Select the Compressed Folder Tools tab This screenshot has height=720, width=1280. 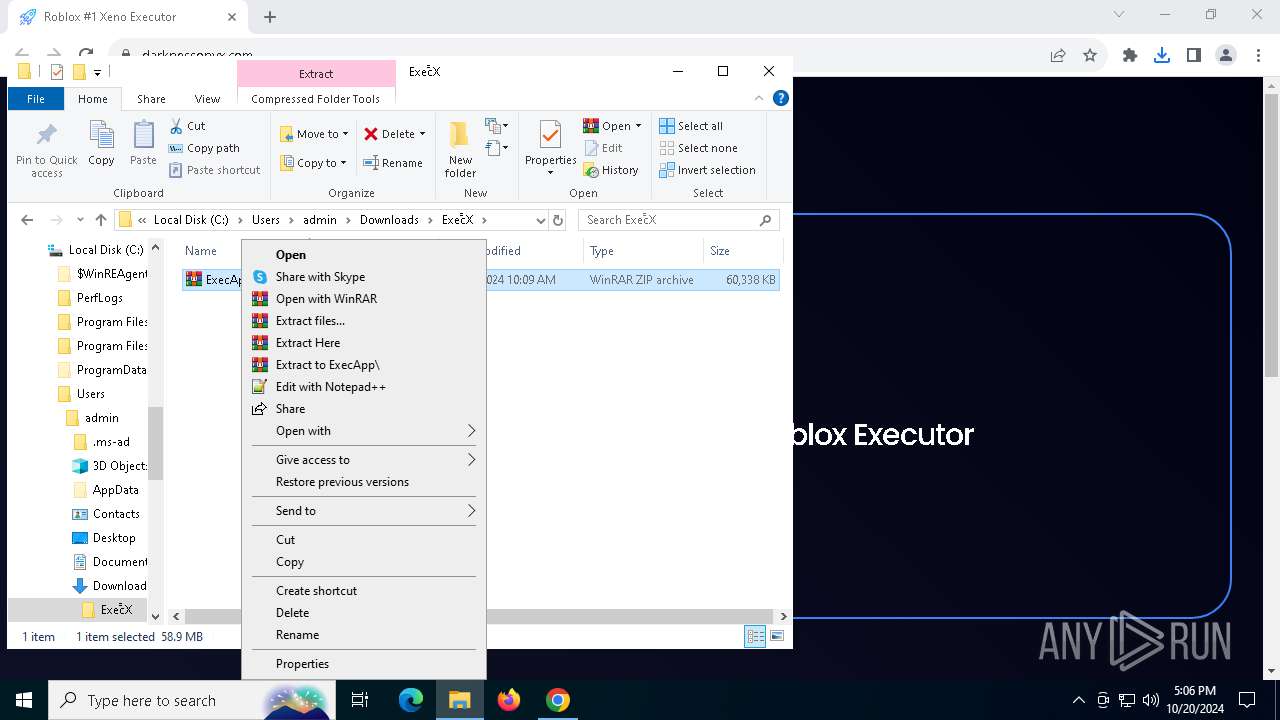[x=315, y=99]
